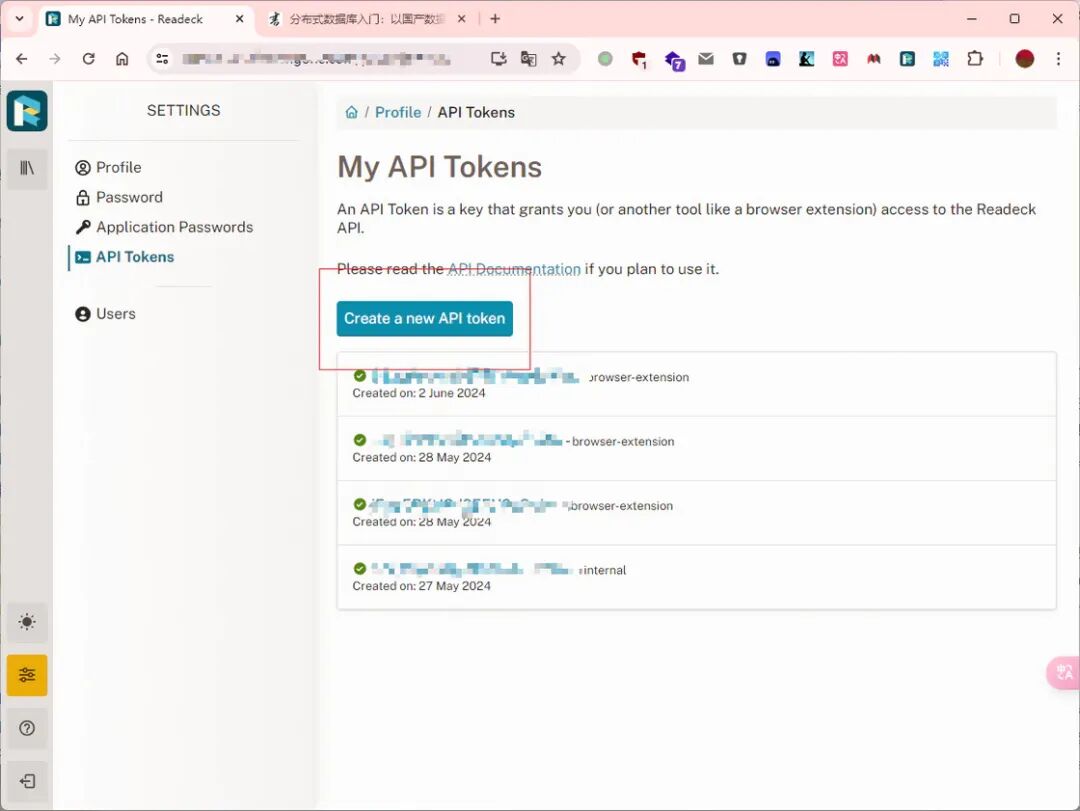Screen dimensions: 1080x811
Task: Bookmark this page with star icon
Action: [x=559, y=59]
